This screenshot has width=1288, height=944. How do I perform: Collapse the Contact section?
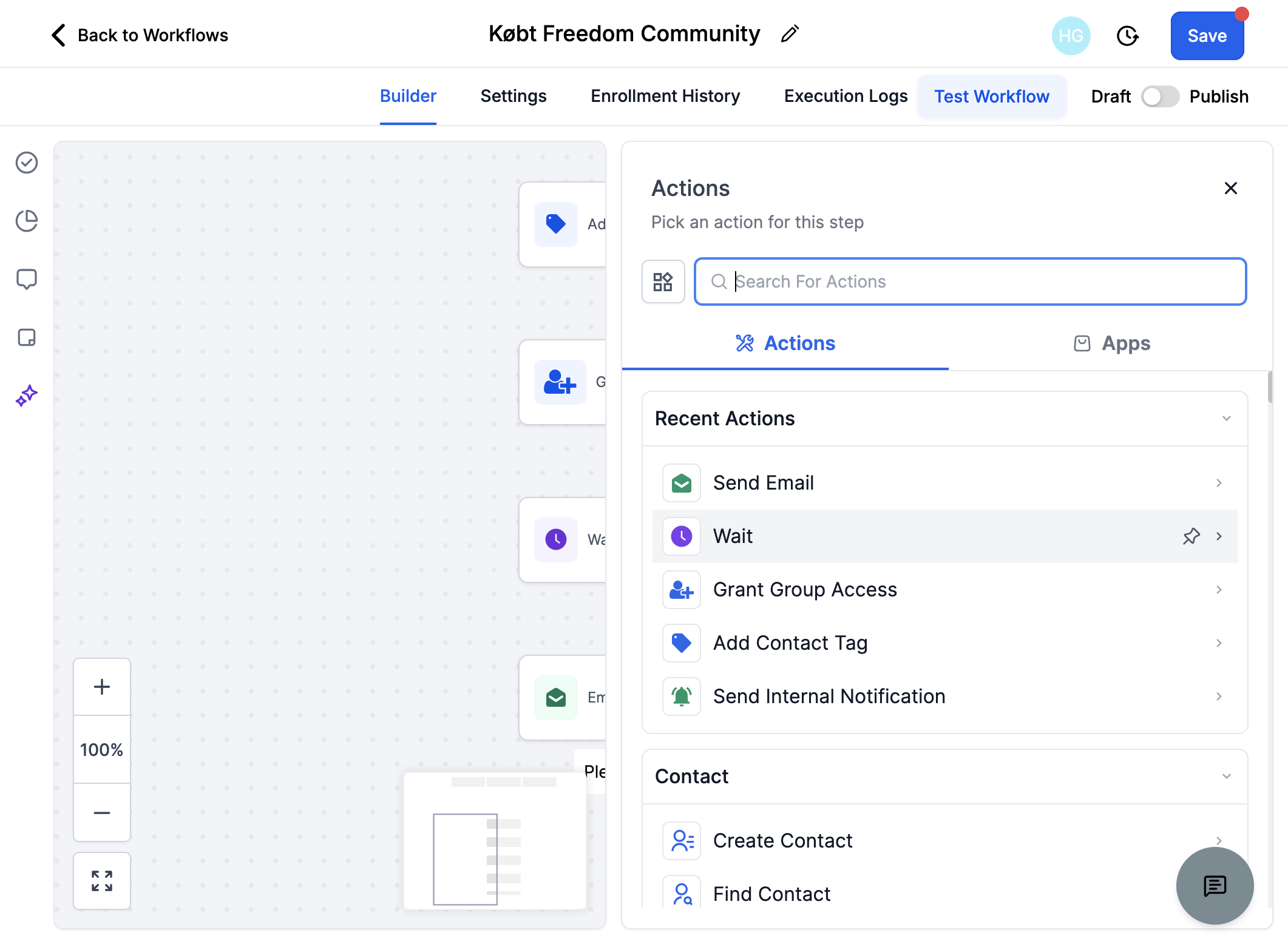[x=1227, y=777]
